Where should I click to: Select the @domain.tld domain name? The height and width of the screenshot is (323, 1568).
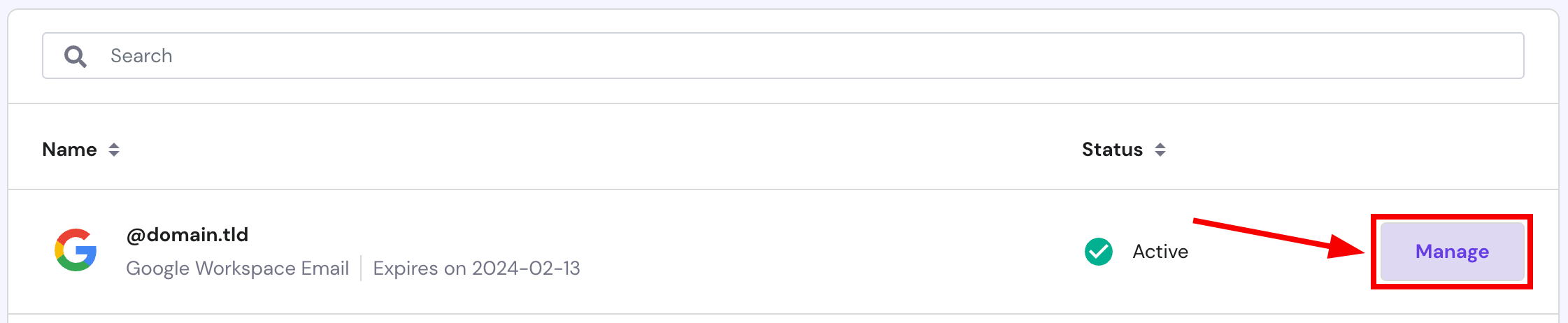(x=187, y=235)
